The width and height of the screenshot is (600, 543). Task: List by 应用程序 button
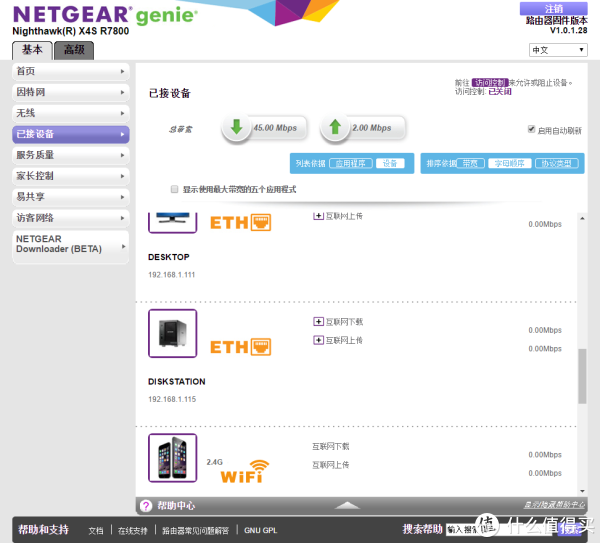pos(351,163)
